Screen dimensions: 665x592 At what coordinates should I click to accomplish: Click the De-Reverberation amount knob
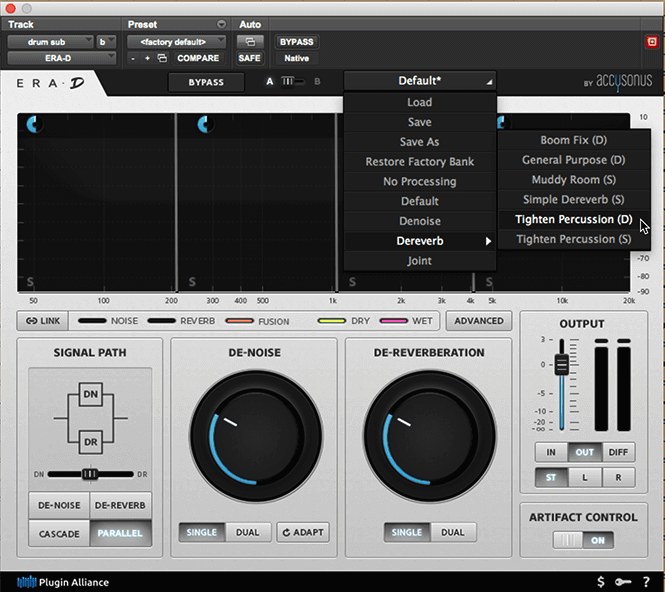pos(429,436)
